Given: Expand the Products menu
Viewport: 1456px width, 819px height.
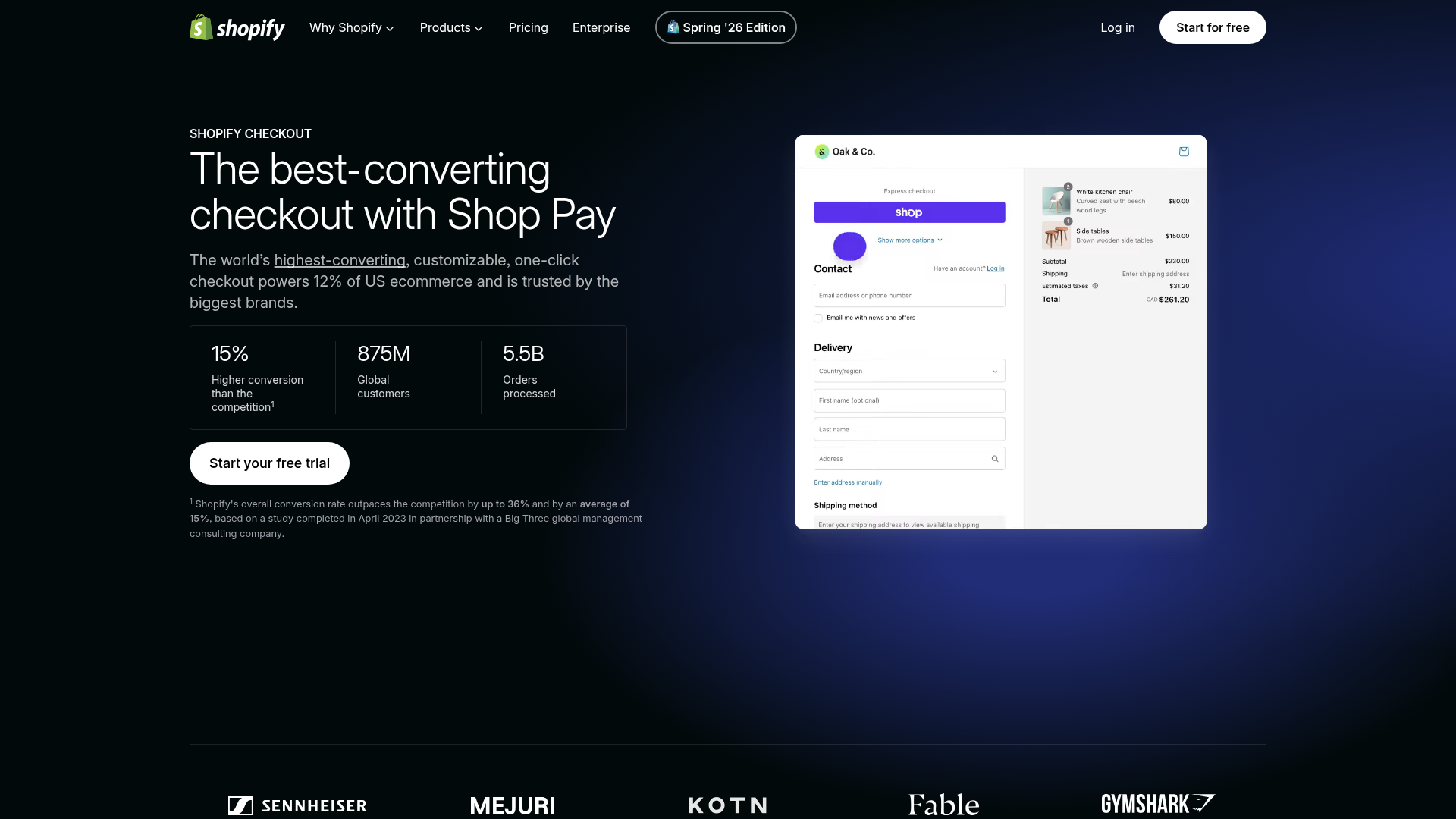Looking at the screenshot, I should point(450,27).
